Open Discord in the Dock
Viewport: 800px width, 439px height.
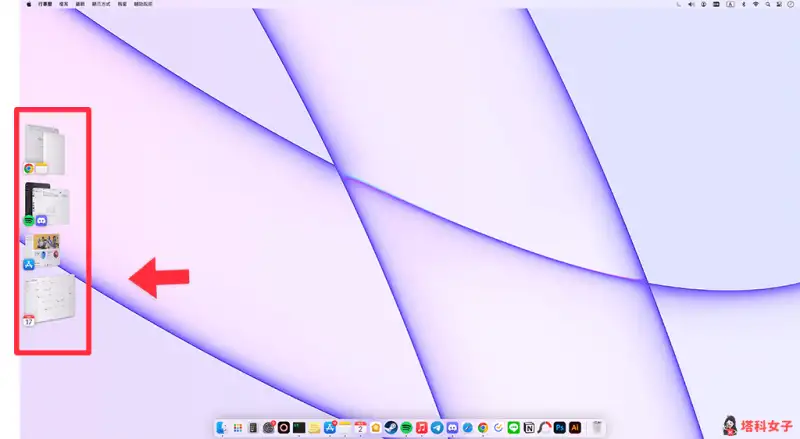pos(453,427)
